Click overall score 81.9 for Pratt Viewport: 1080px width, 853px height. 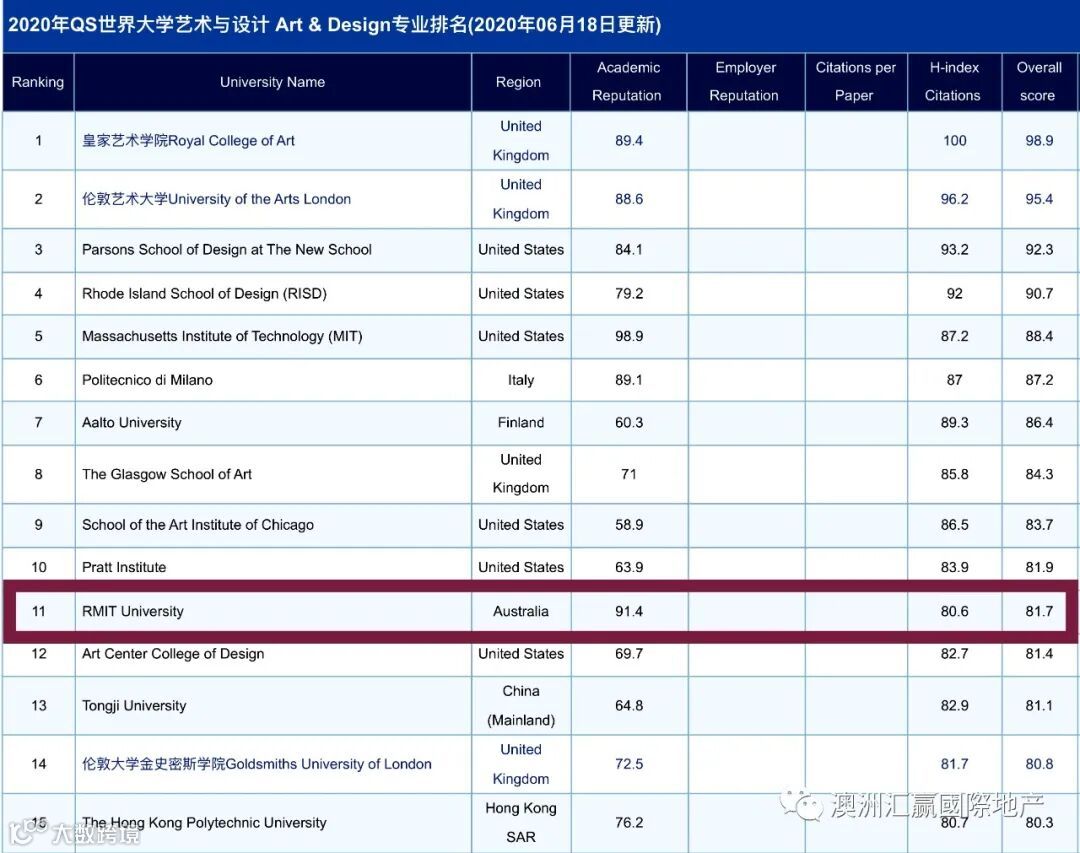[1039, 567]
